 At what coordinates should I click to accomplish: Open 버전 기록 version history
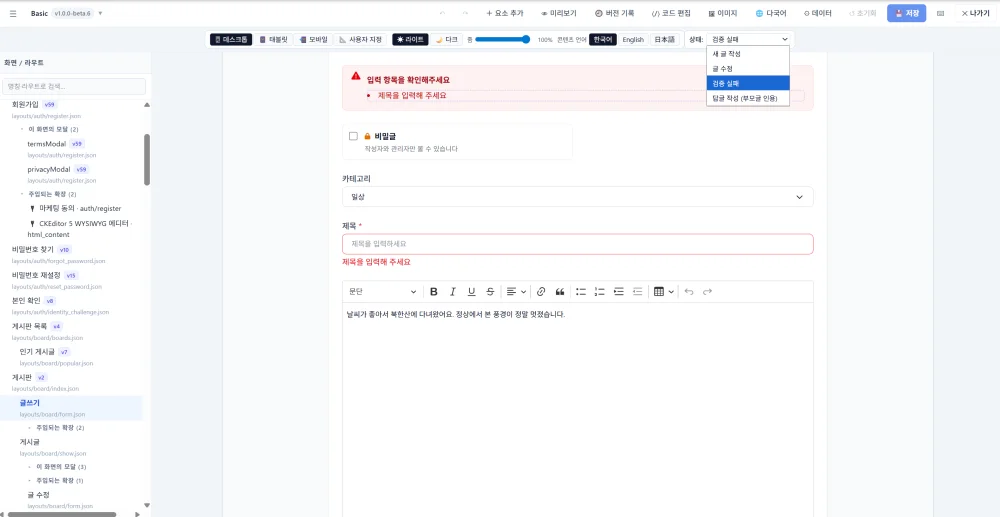click(x=614, y=13)
